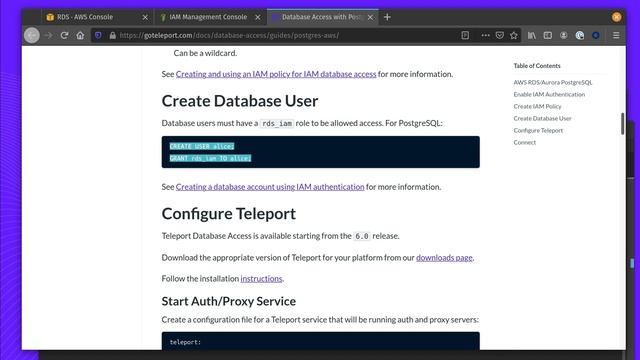The height and width of the screenshot is (360, 640).
Task: Click the white circular extension icon
Action: click(x=580, y=35)
